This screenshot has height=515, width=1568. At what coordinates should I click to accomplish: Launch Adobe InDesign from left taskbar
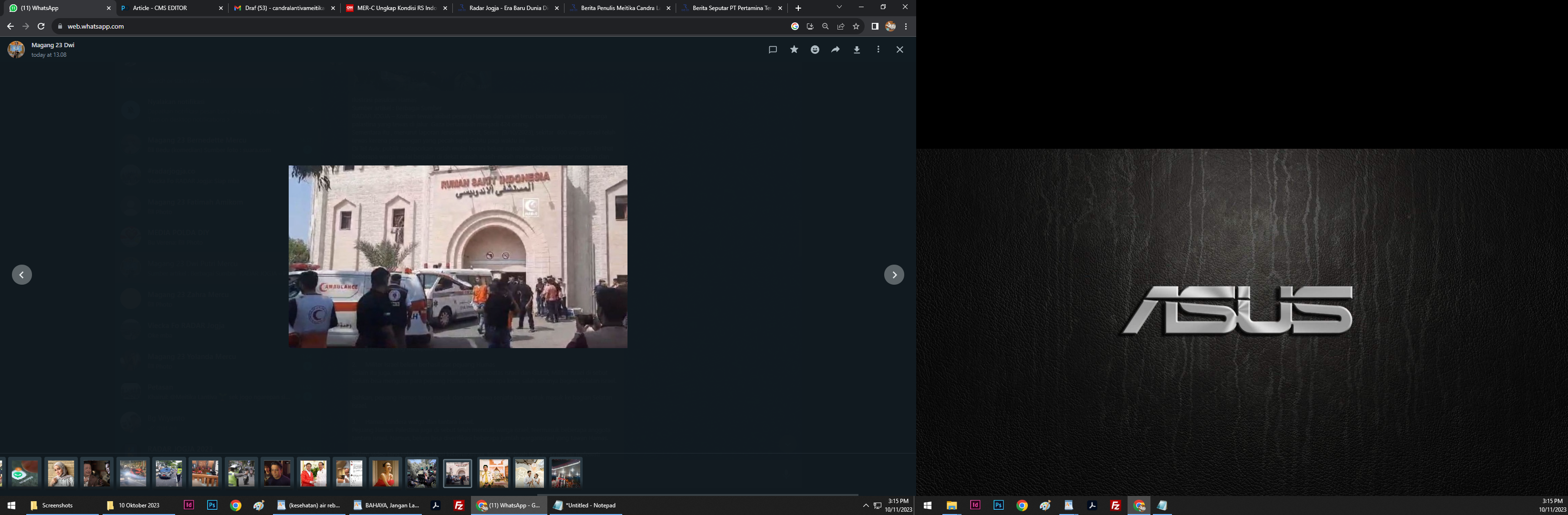coord(188,505)
